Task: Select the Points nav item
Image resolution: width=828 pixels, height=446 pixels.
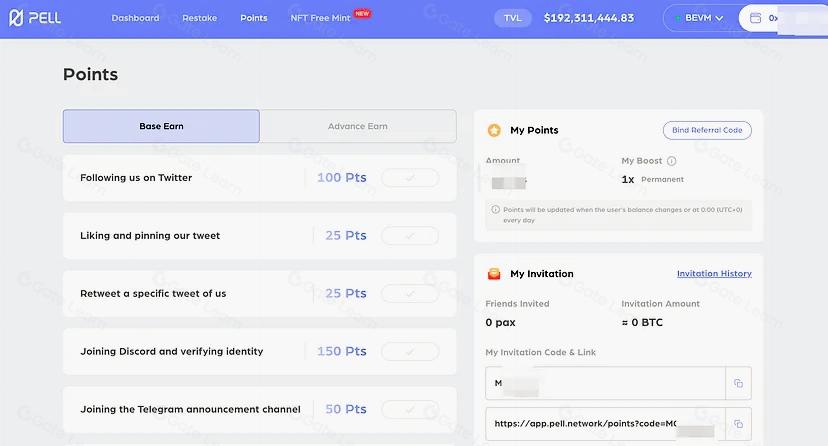Action: 253,18
